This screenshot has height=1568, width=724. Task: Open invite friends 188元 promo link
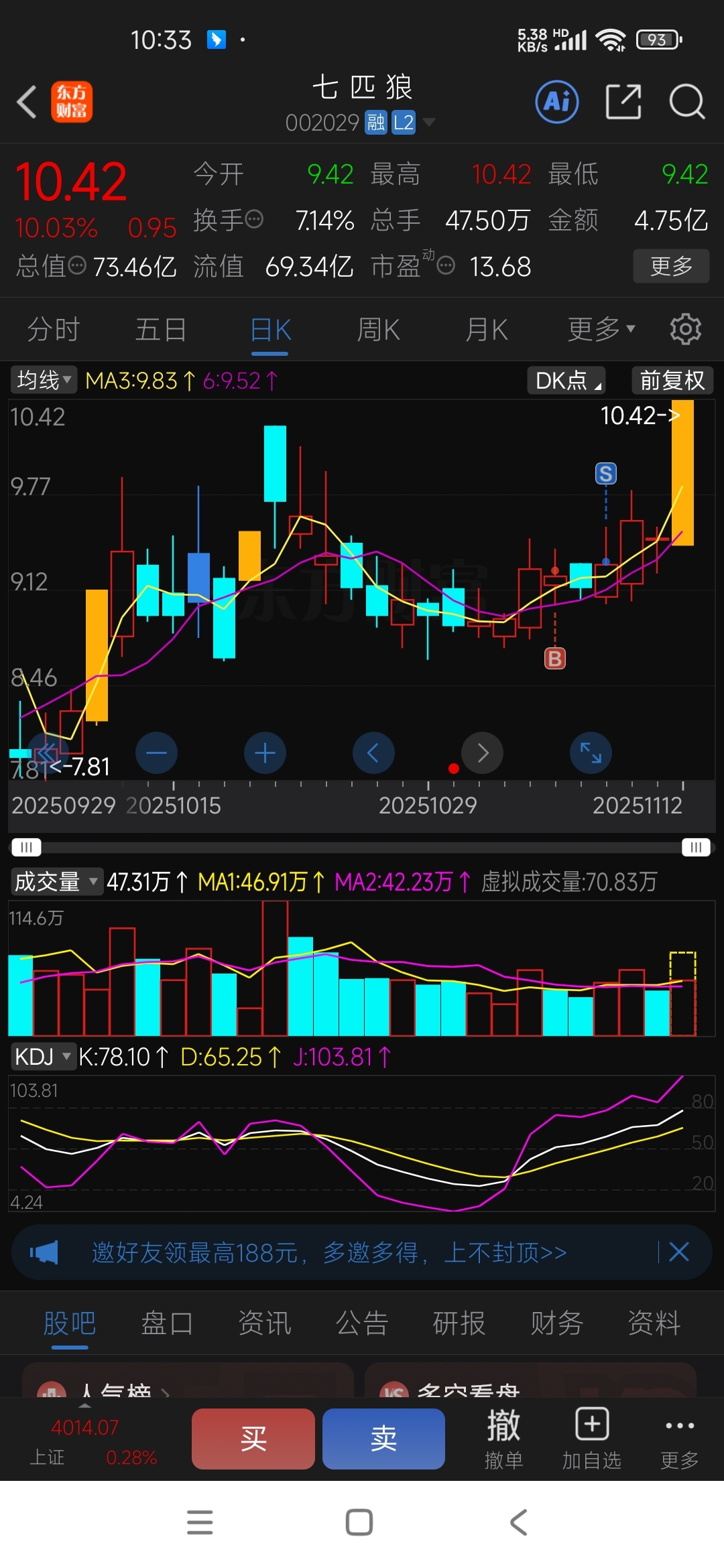click(x=329, y=1252)
